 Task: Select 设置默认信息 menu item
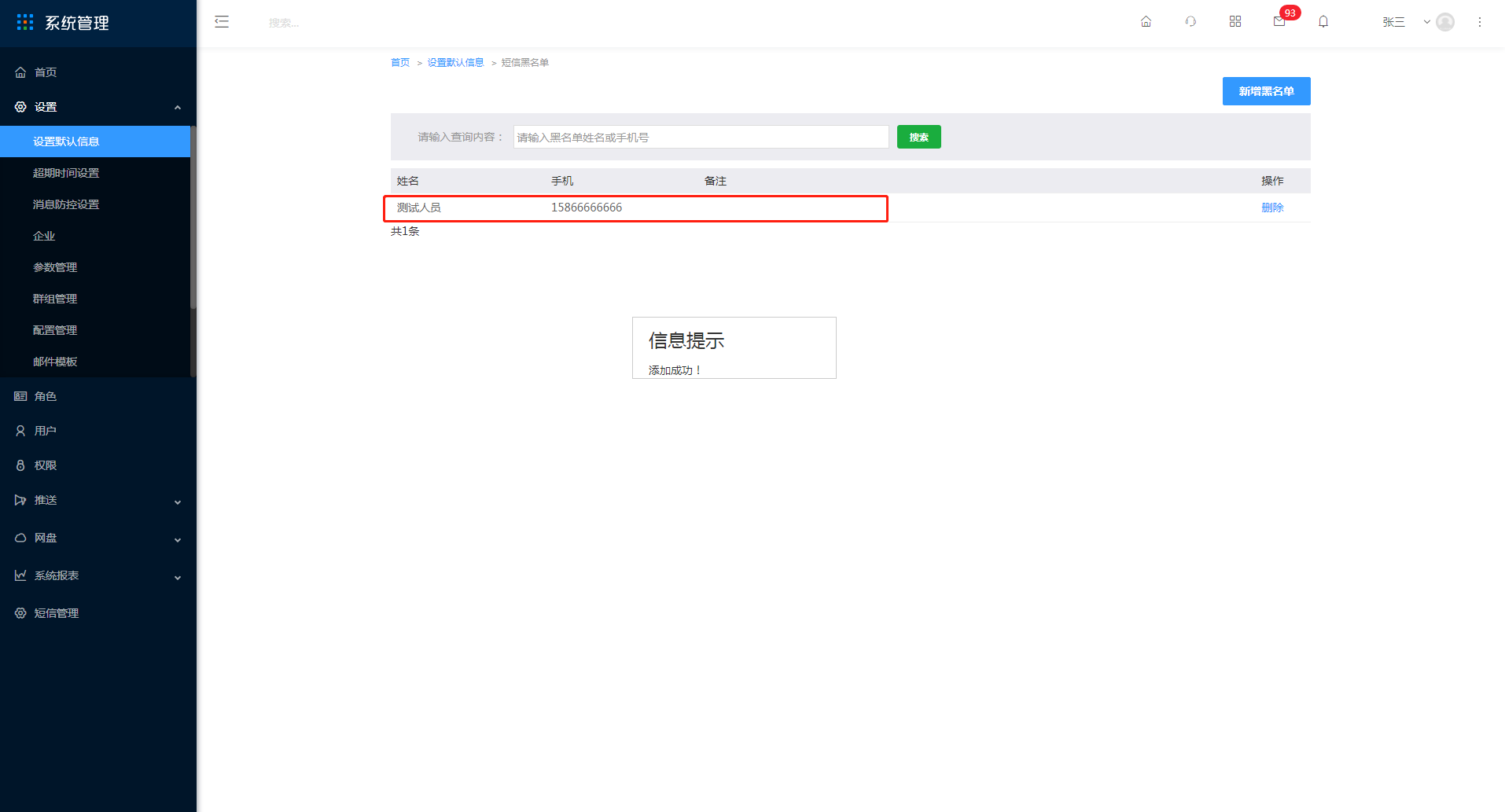tap(95, 141)
